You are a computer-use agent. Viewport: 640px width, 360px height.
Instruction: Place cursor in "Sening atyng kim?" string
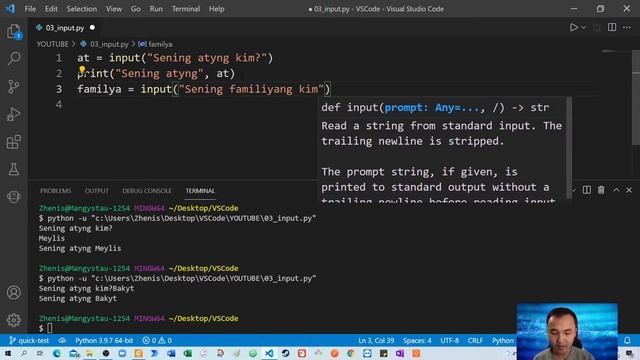click(207, 58)
